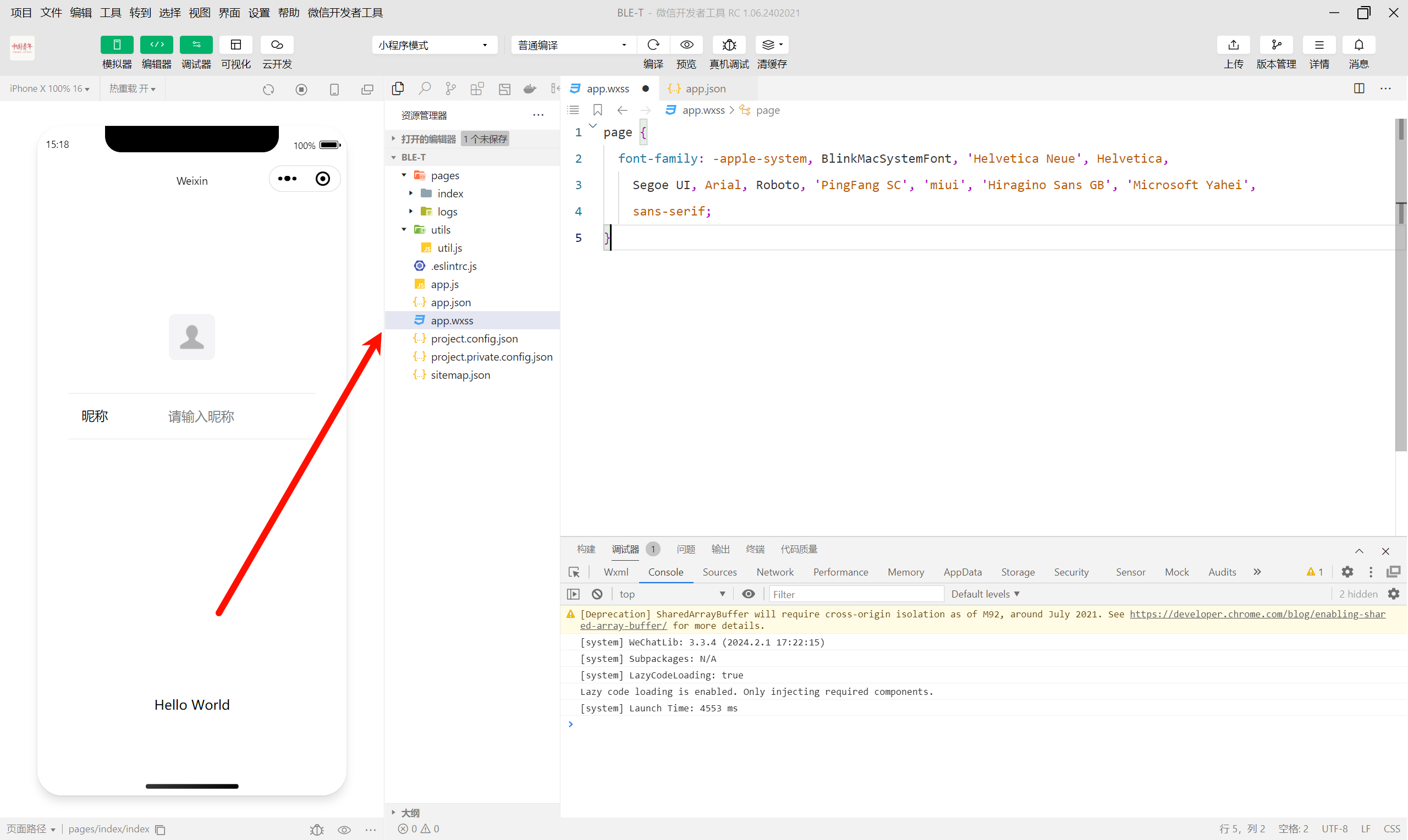Open 版本管理 branch icon
1408x840 pixels.
coord(1276,45)
